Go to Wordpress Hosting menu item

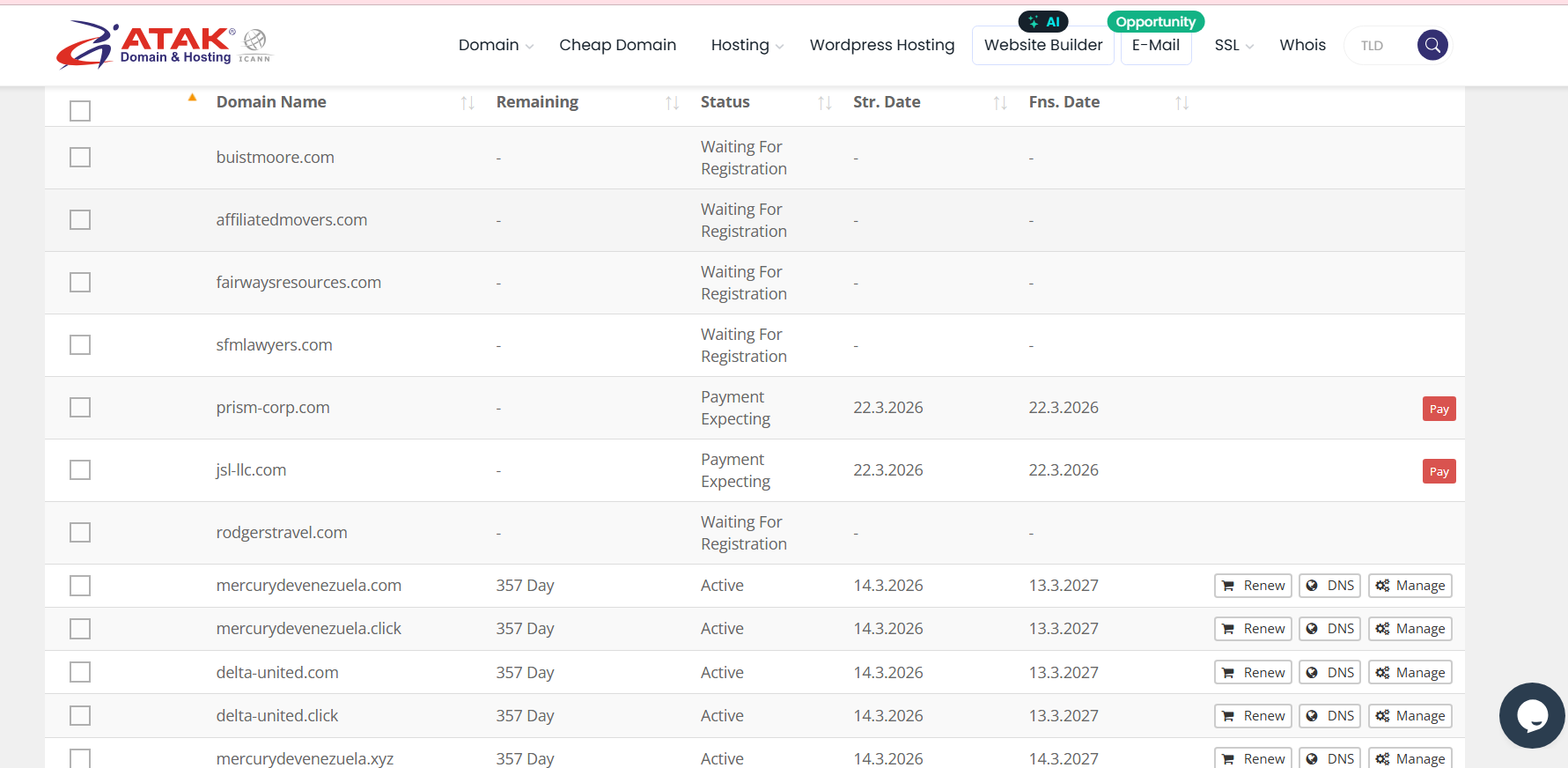click(x=881, y=45)
